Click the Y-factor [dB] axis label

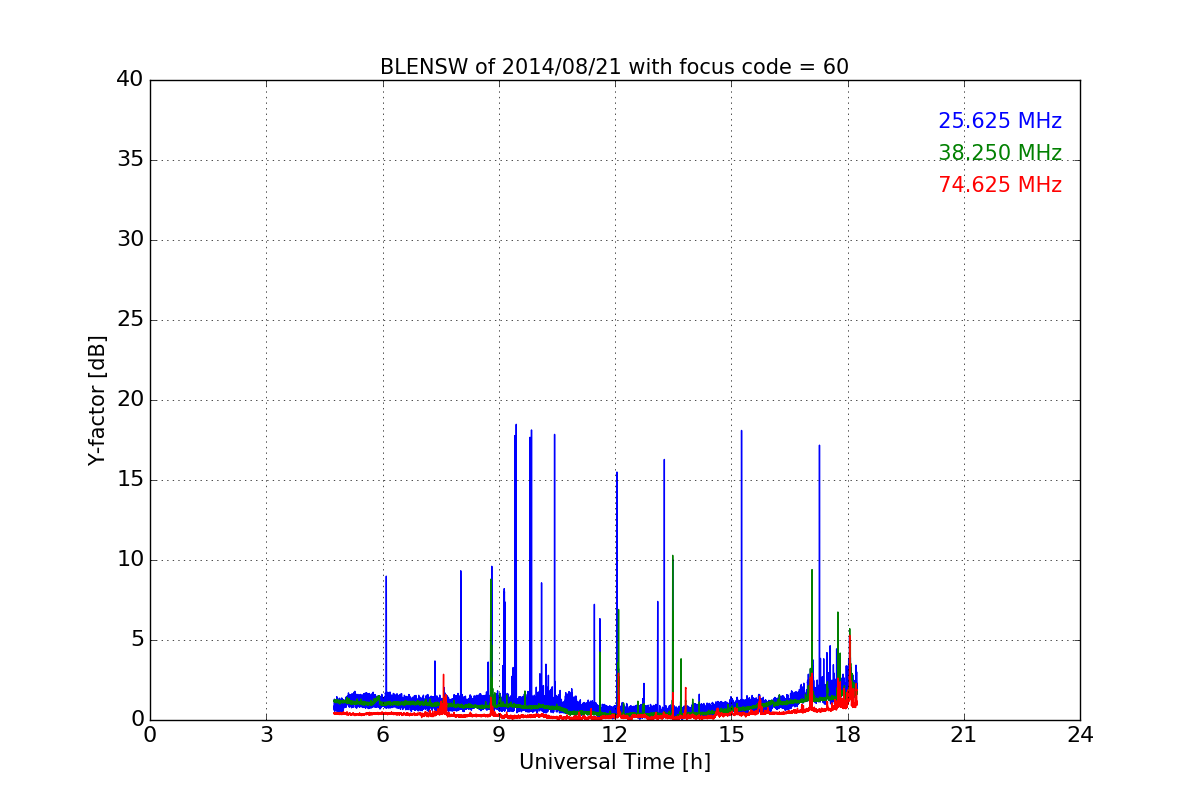pos(97,400)
